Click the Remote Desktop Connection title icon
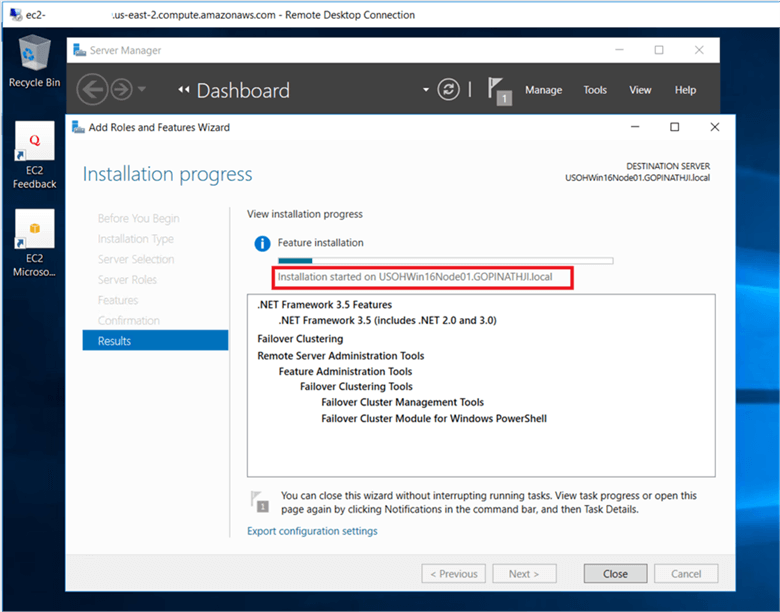 click(16, 14)
